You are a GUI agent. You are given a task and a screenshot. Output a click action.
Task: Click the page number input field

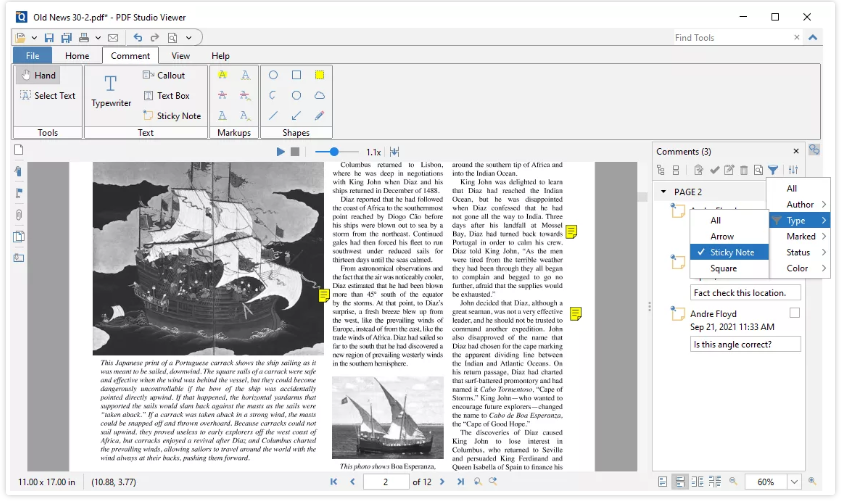point(386,483)
